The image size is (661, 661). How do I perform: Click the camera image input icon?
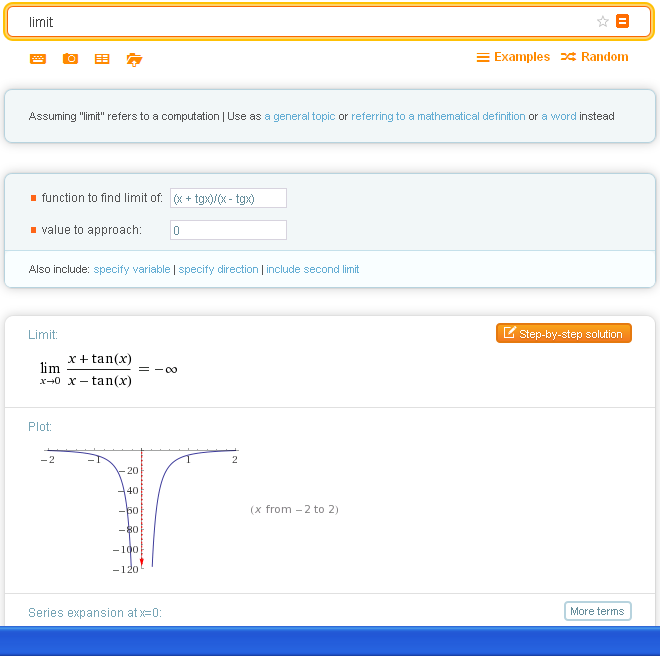70,59
